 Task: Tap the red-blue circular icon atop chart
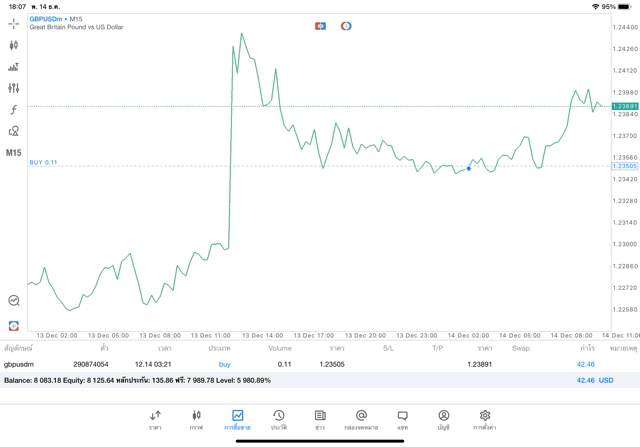click(346, 26)
